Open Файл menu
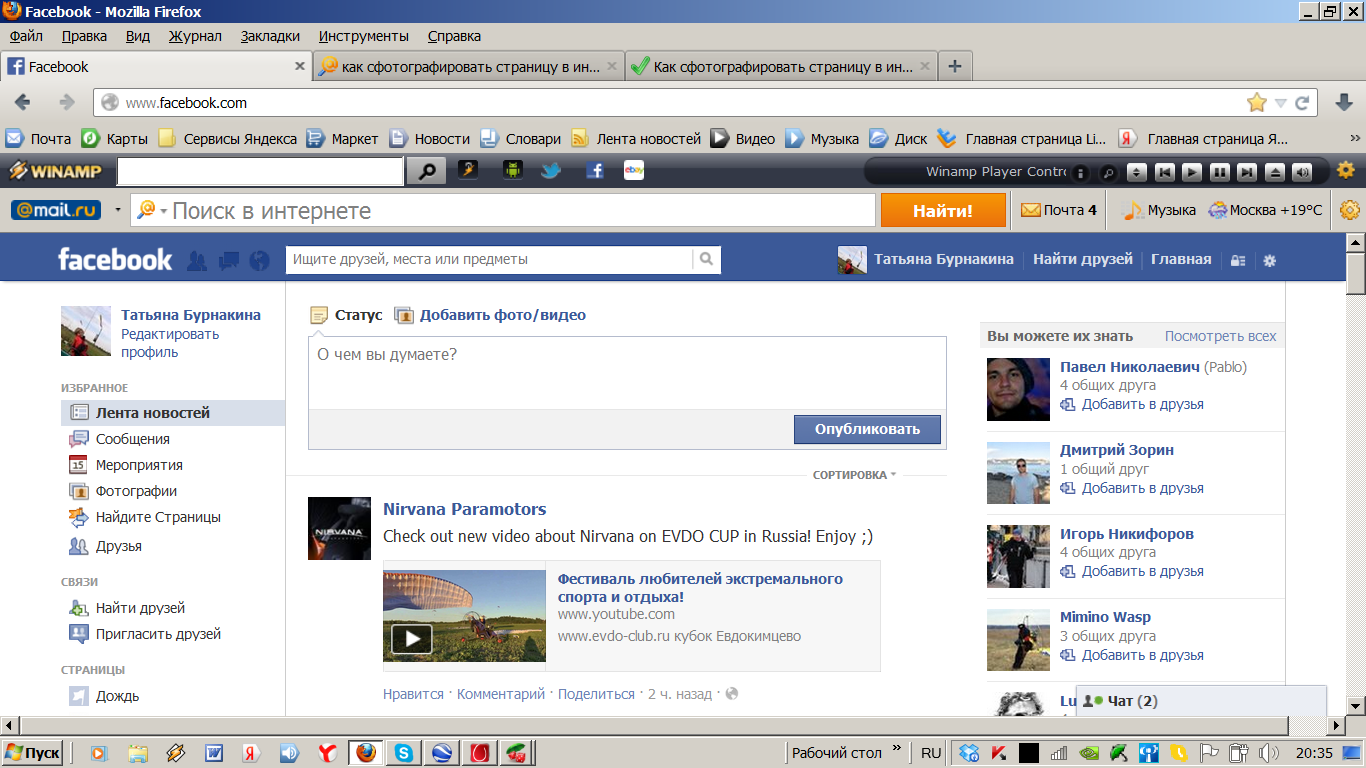 click(26, 36)
